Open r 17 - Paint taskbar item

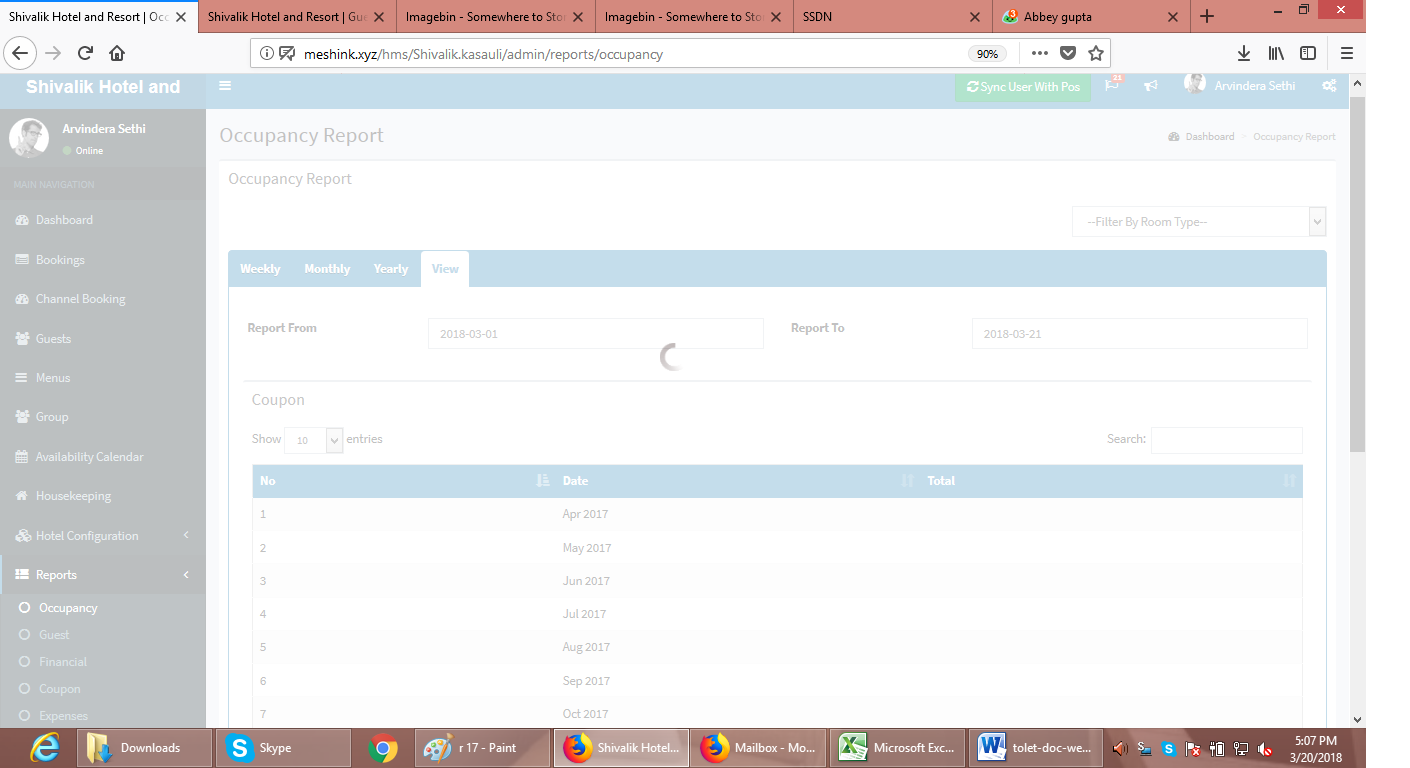coord(484,747)
